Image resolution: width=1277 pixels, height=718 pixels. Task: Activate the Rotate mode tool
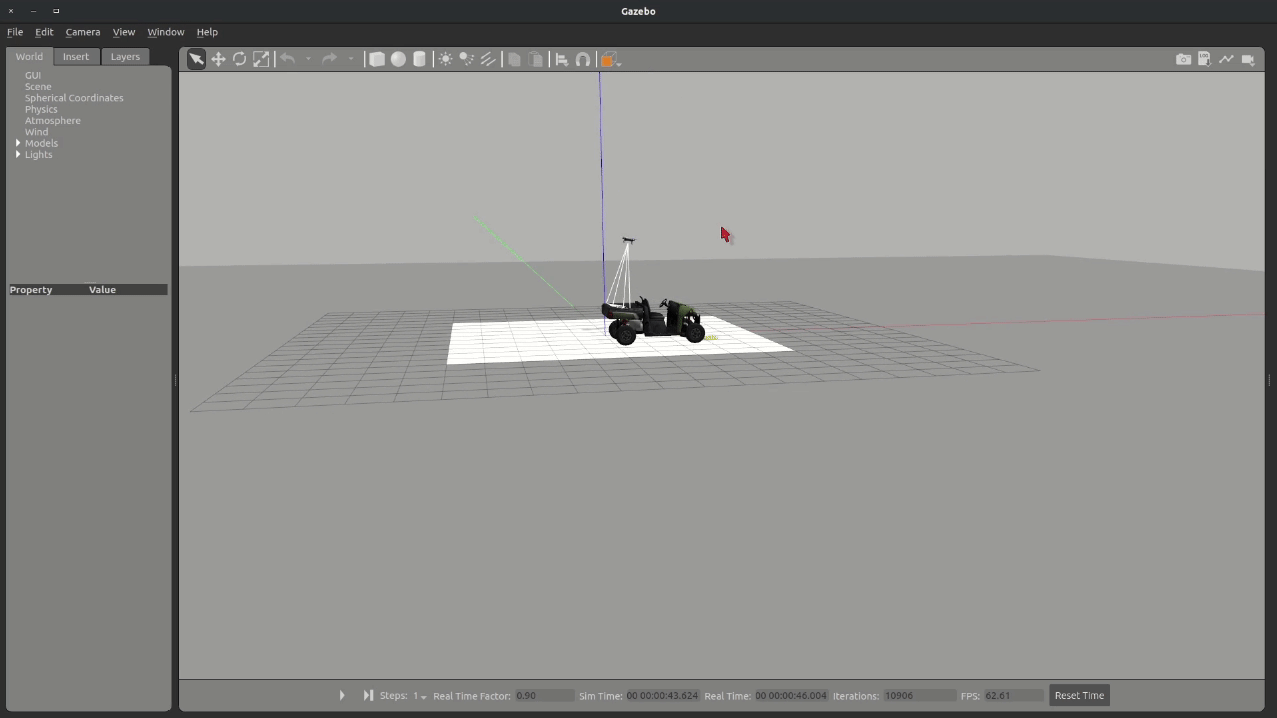(x=240, y=59)
